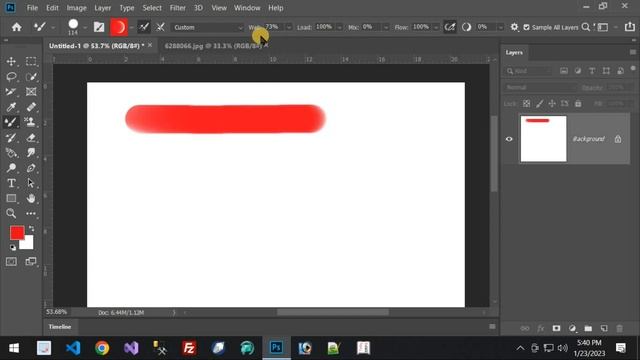Toggle Sample All Layers checkbox
640x360 pixels.
(527, 27)
